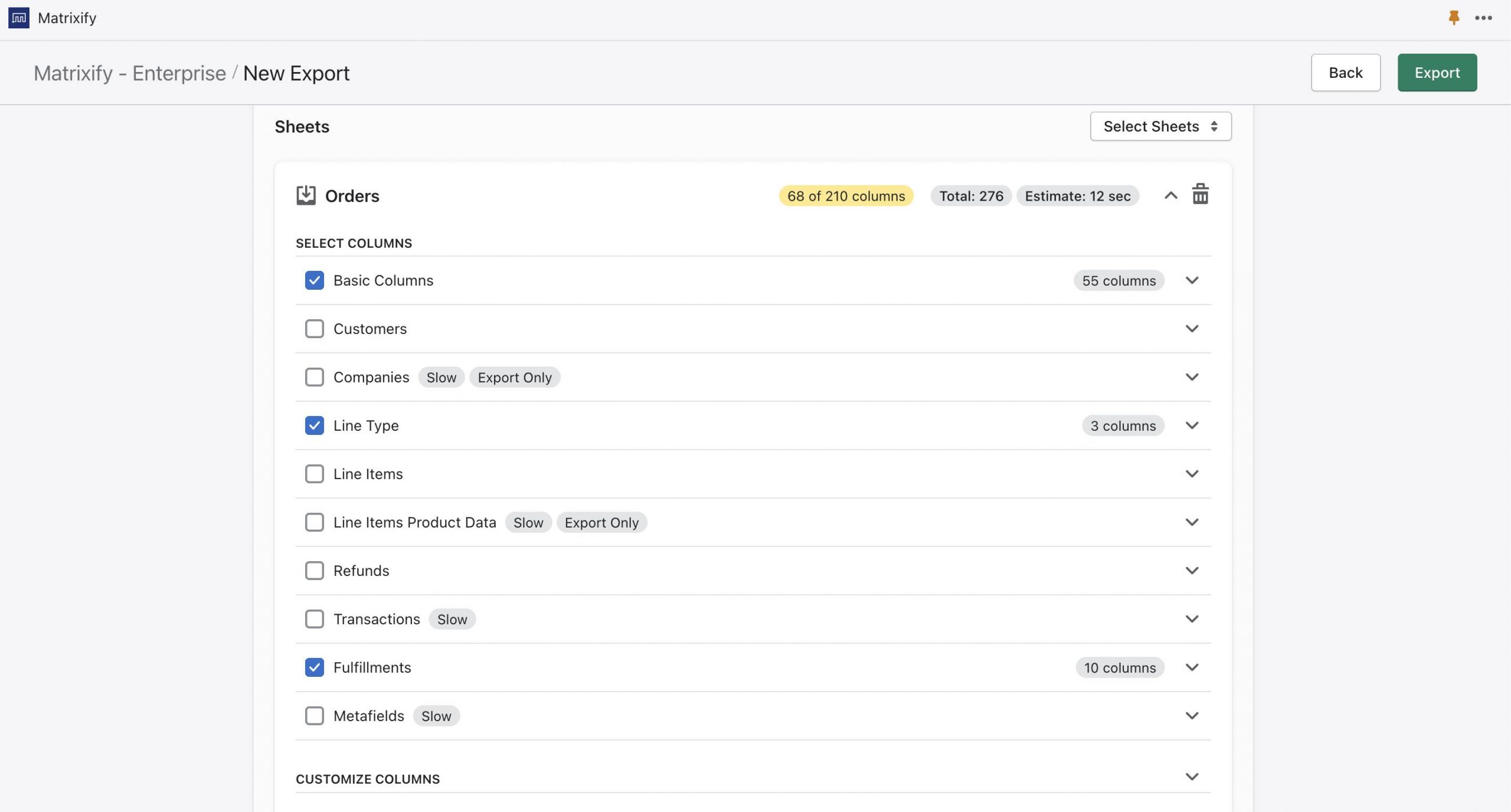Open the three-dot more options menu
Image resolution: width=1511 pixels, height=812 pixels.
click(1483, 18)
